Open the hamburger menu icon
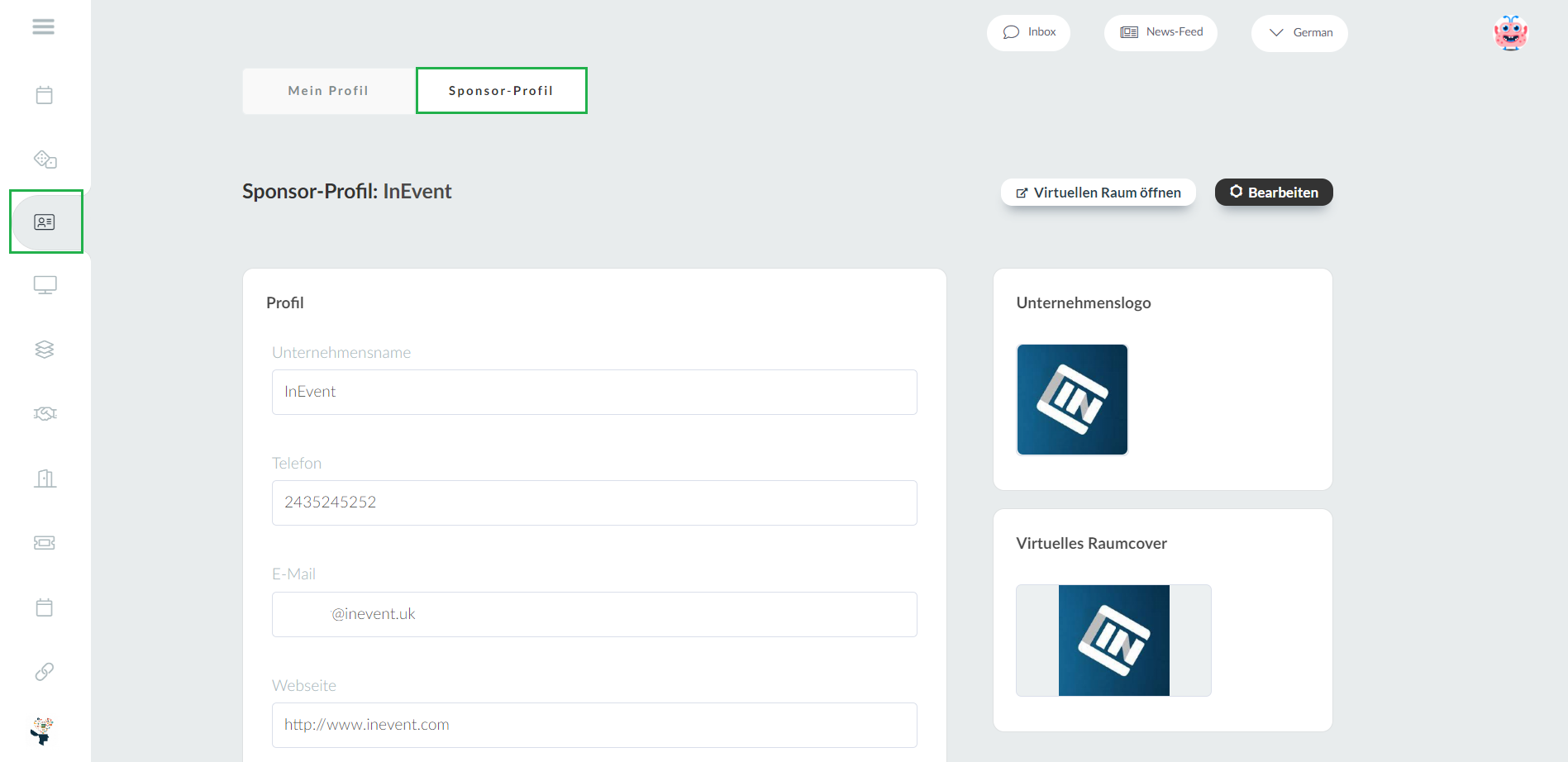1568x762 pixels. [44, 27]
